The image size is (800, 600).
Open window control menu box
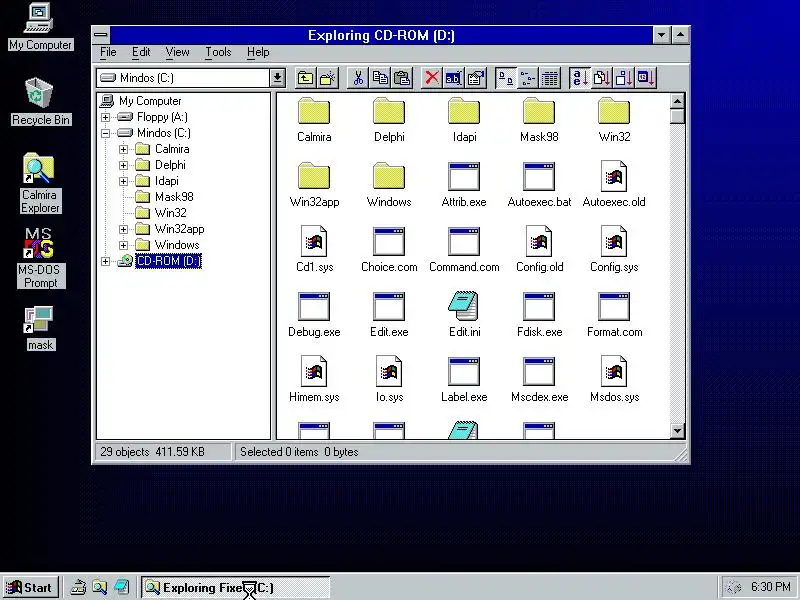(x=101, y=35)
